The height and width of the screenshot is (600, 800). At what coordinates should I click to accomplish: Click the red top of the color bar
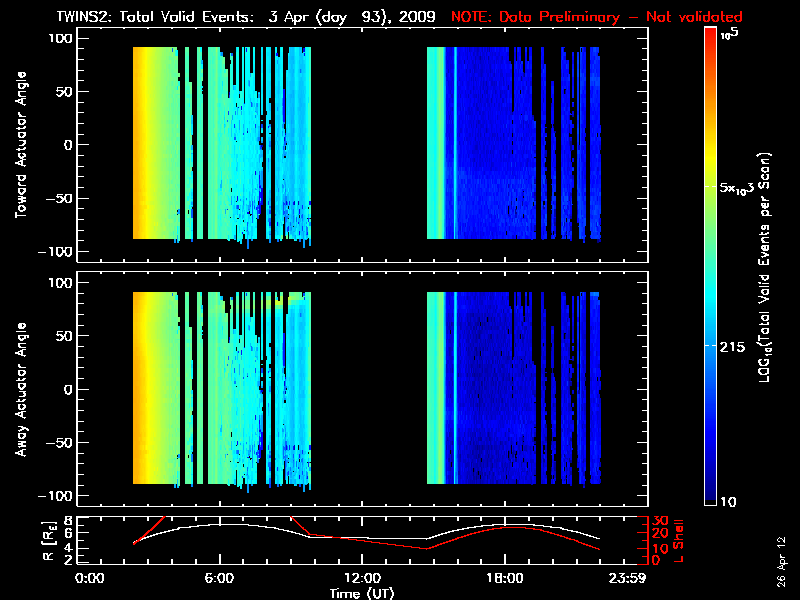point(710,40)
